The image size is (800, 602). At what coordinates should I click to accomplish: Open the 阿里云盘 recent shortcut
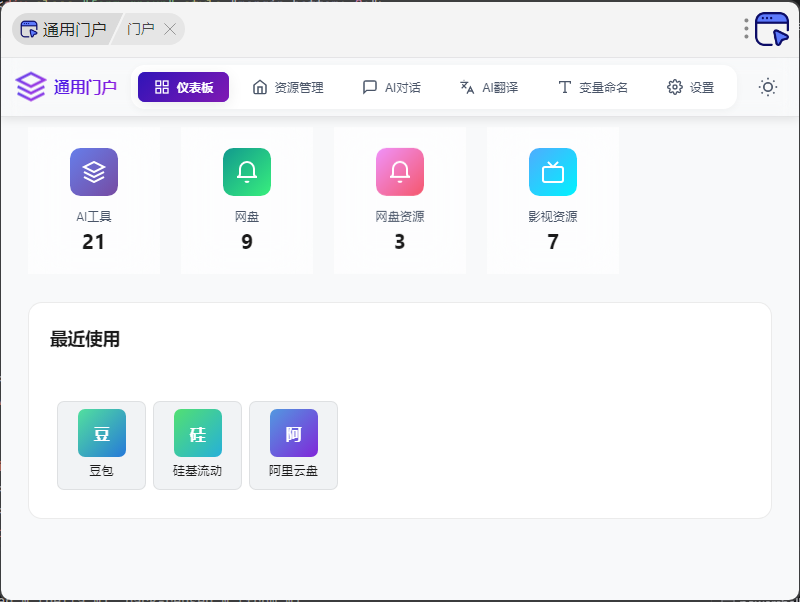point(294,445)
